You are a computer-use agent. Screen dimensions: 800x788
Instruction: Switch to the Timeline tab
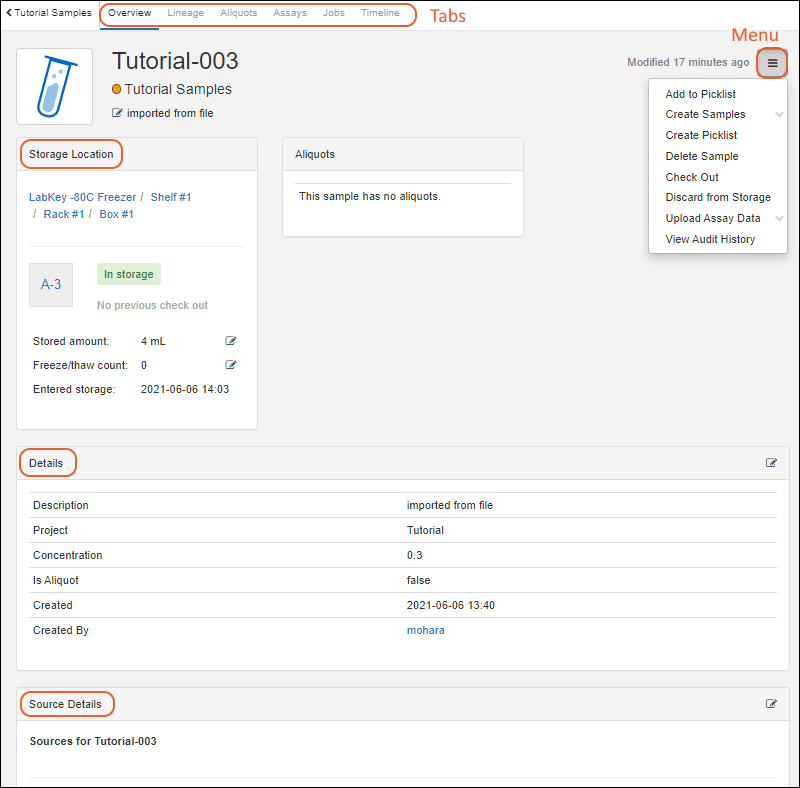380,14
